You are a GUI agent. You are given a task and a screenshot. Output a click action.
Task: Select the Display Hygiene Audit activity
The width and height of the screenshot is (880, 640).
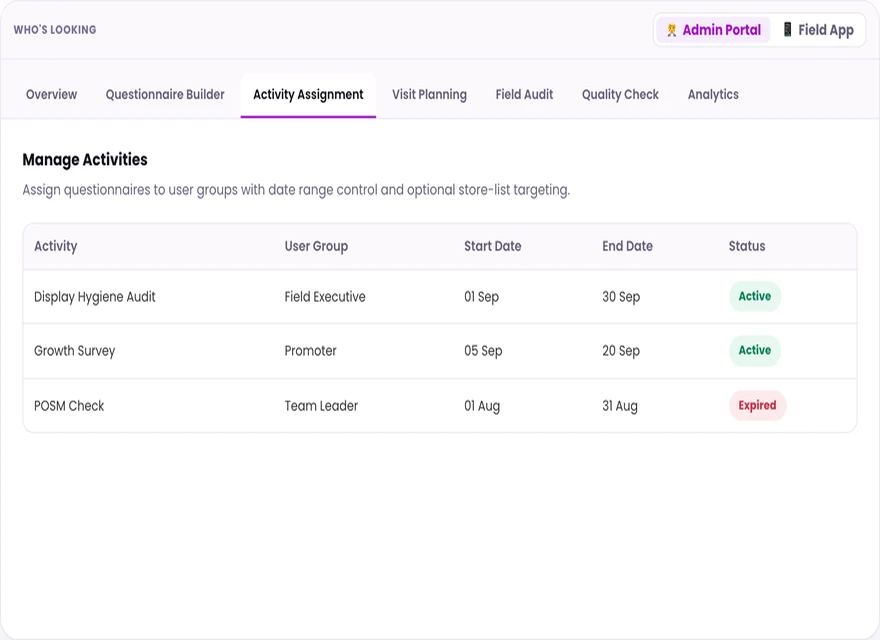(94, 296)
